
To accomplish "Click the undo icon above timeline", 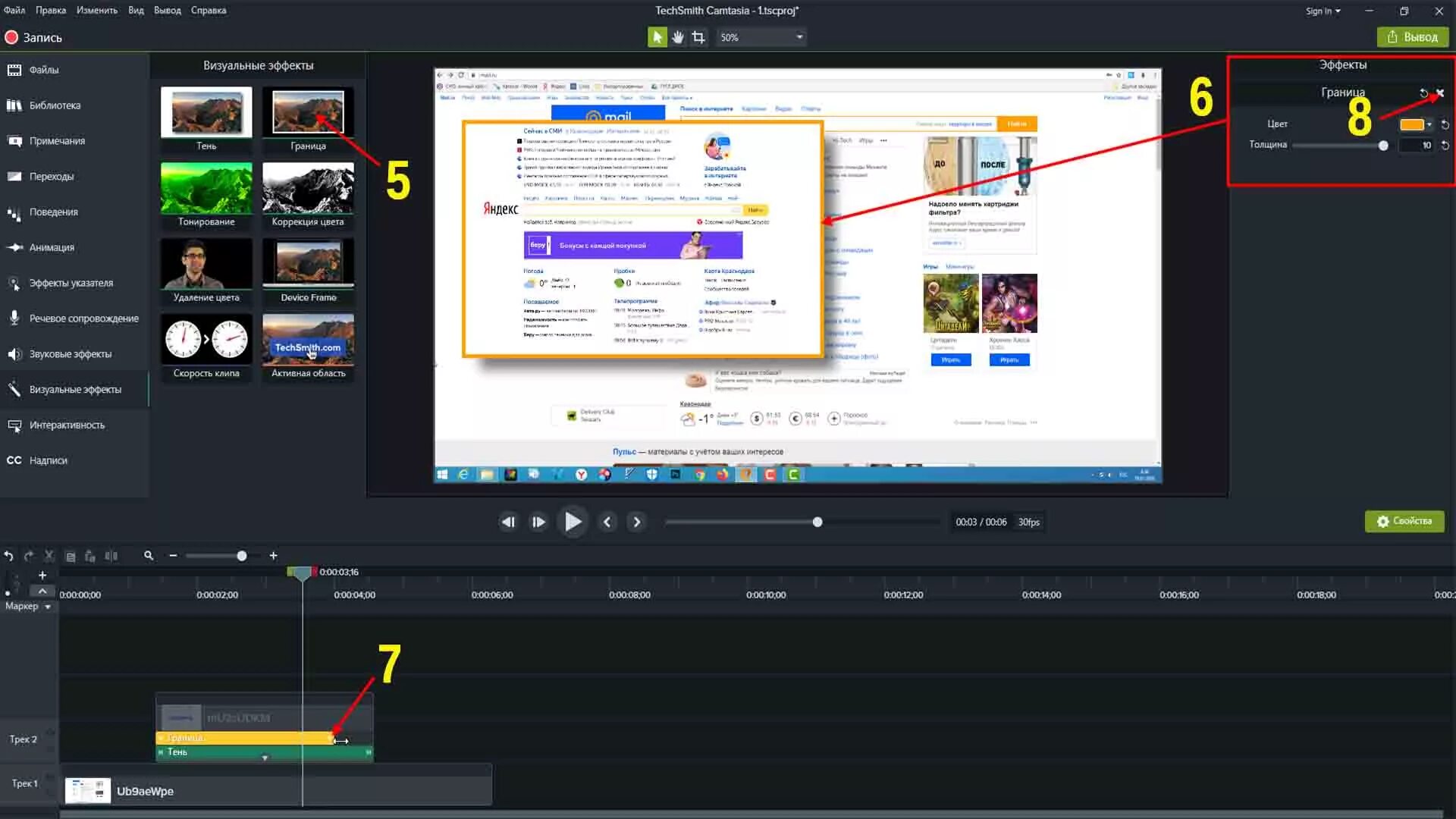I will click(8, 556).
